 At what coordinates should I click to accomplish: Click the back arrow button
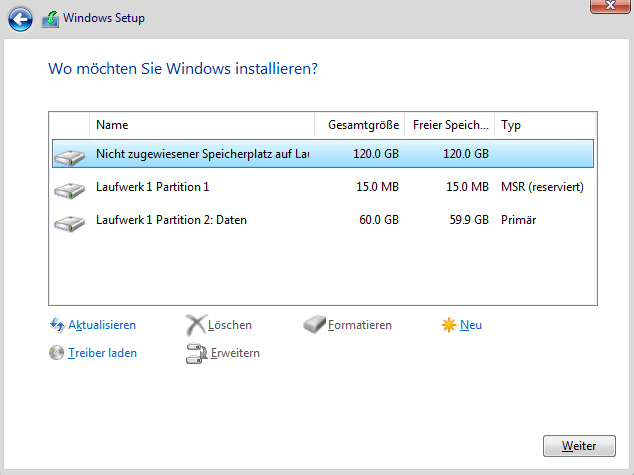click(20, 18)
